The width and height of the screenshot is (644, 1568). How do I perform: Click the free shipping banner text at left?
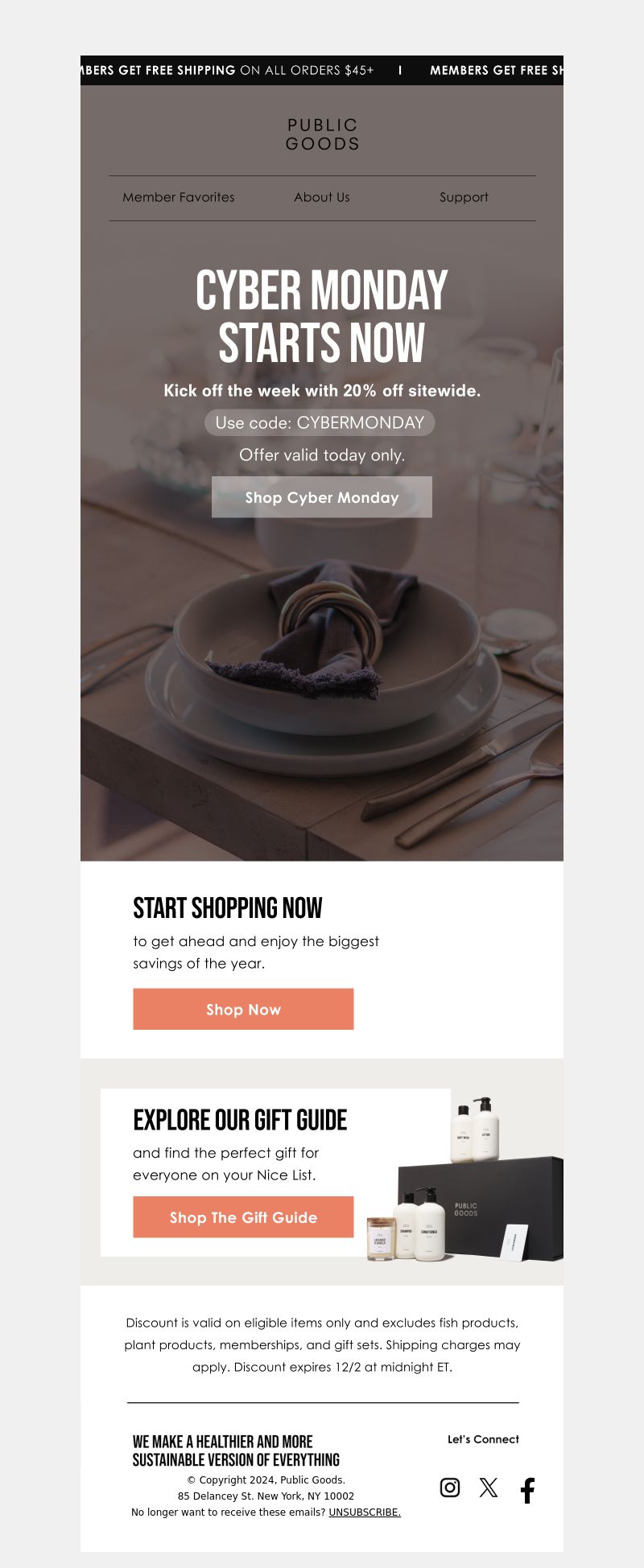tap(228, 70)
